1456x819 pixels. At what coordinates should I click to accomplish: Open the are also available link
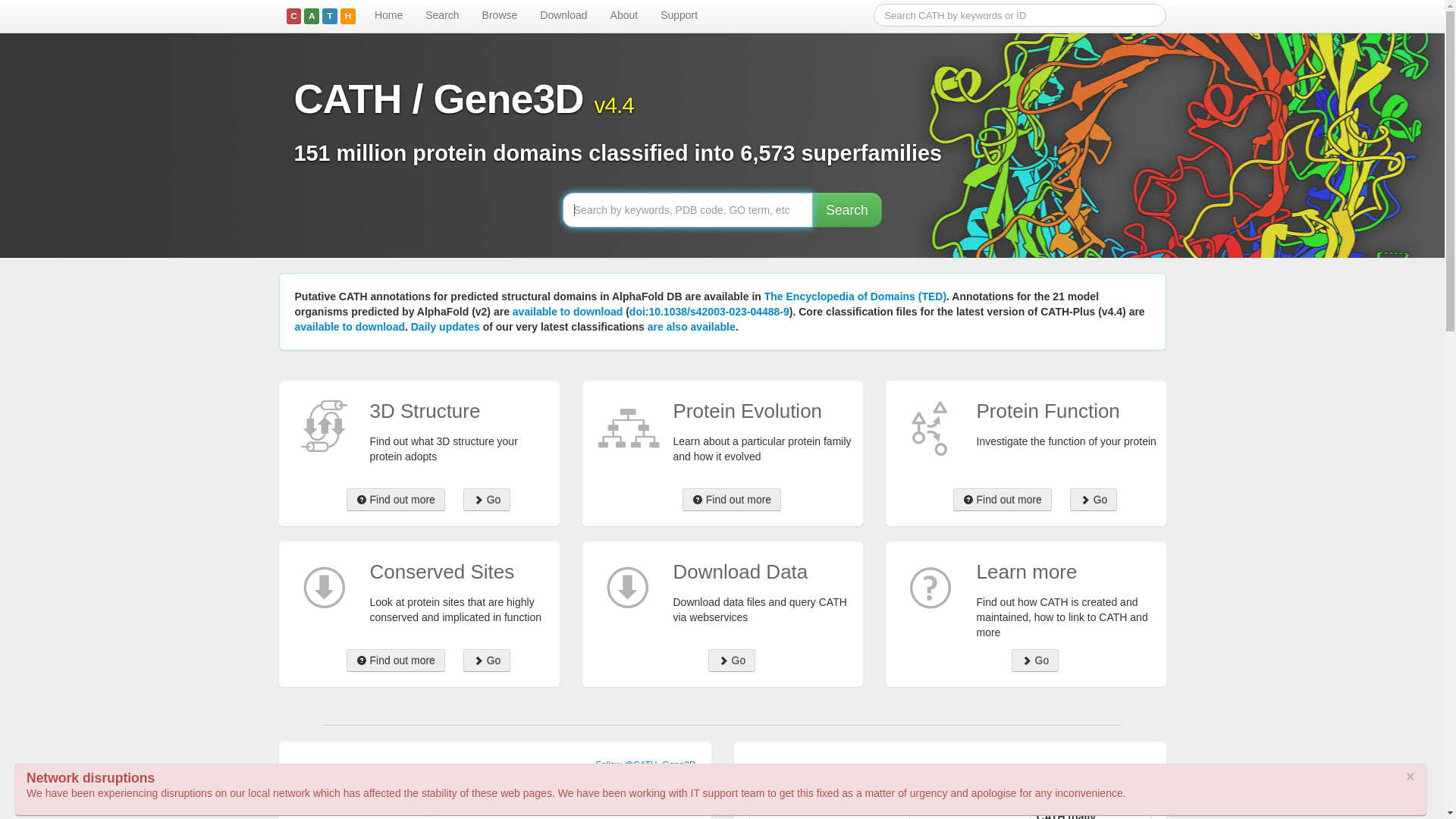(691, 327)
